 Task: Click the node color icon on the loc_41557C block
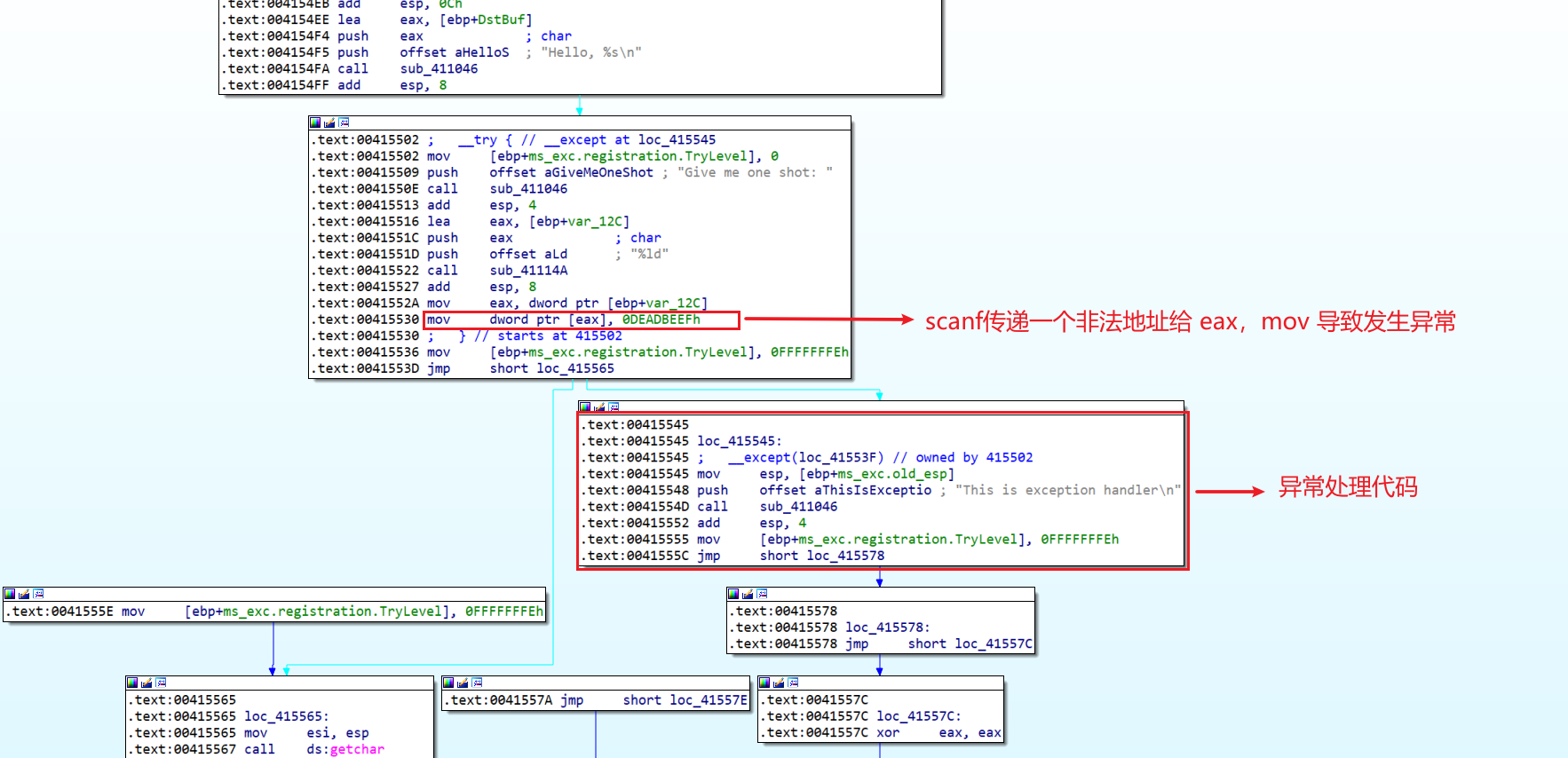tap(764, 683)
